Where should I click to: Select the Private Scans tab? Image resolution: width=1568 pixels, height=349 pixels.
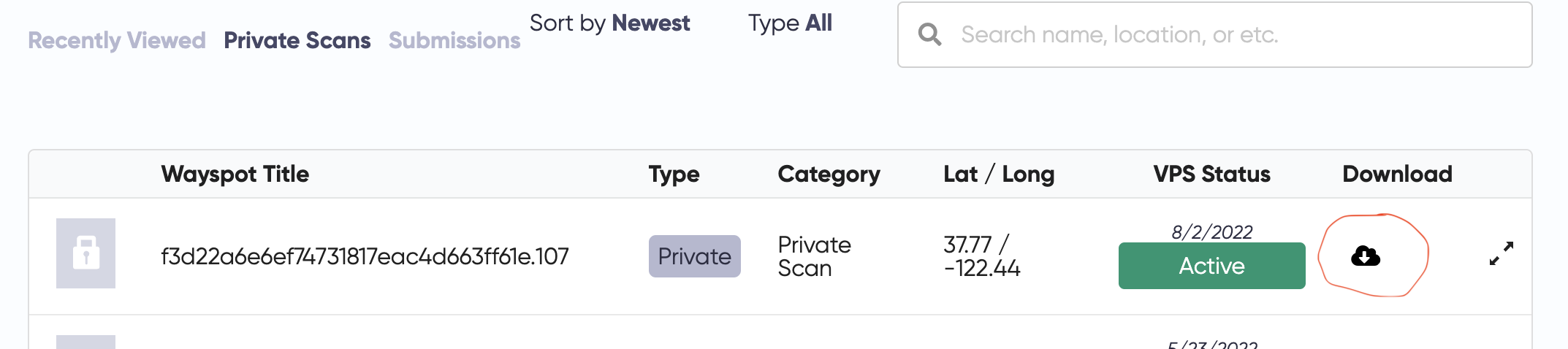[x=297, y=40]
